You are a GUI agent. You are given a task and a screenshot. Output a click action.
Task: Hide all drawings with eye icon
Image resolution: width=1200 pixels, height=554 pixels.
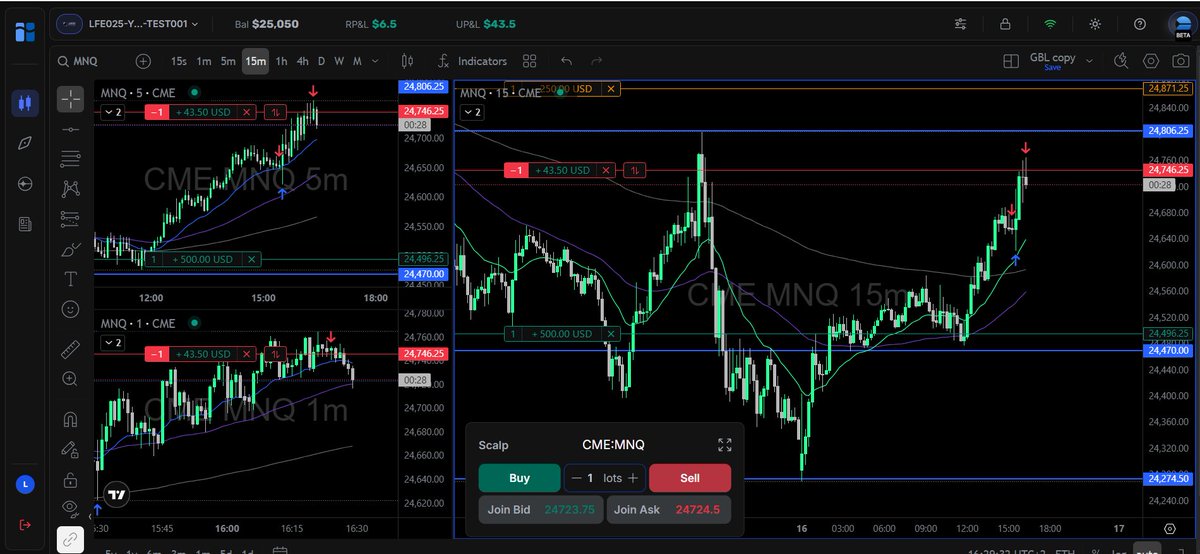pos(70,508)
